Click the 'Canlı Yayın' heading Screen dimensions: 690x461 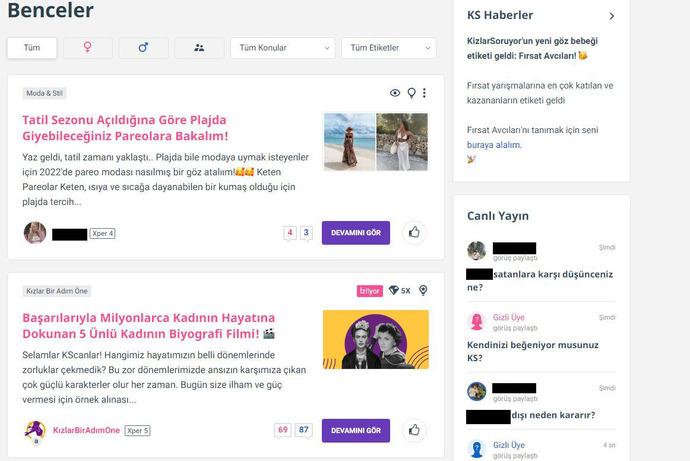(498, 216)
